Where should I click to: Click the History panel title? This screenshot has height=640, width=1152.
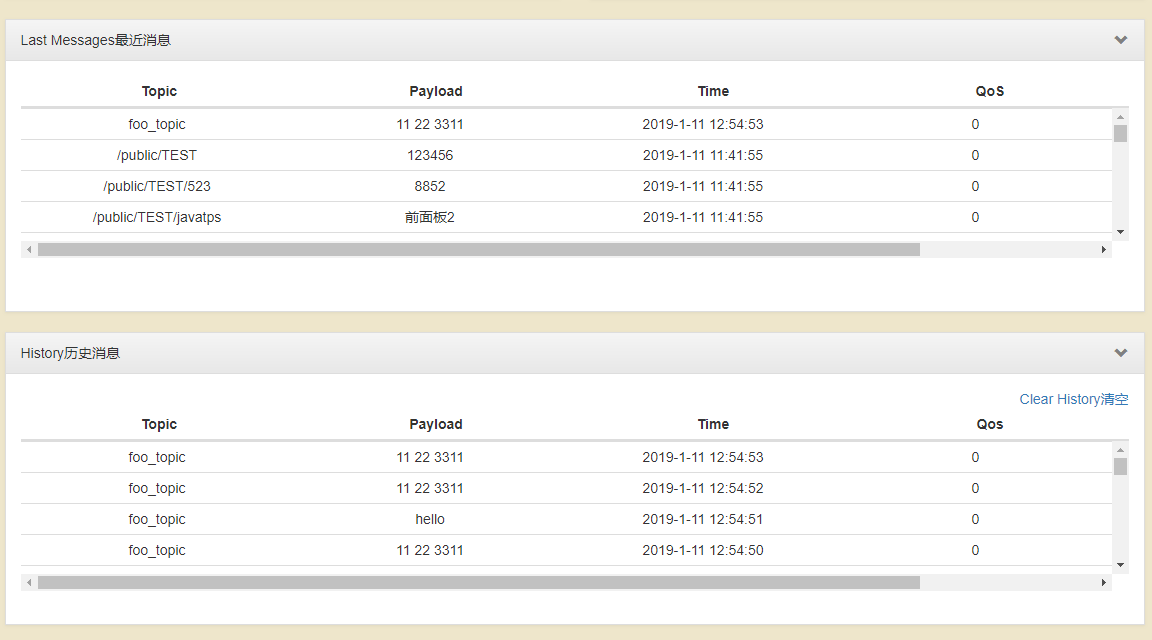click(70, 353)
